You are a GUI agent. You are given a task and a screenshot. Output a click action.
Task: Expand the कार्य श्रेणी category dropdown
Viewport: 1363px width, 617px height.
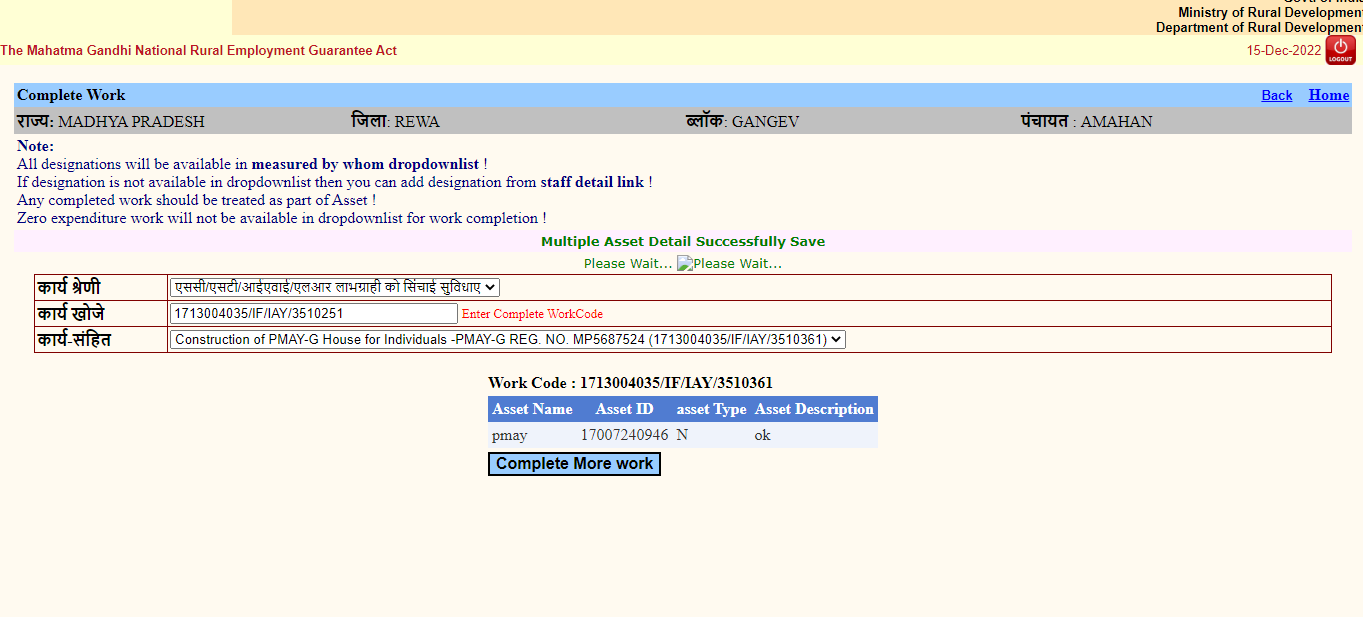(x=334, y=287)
